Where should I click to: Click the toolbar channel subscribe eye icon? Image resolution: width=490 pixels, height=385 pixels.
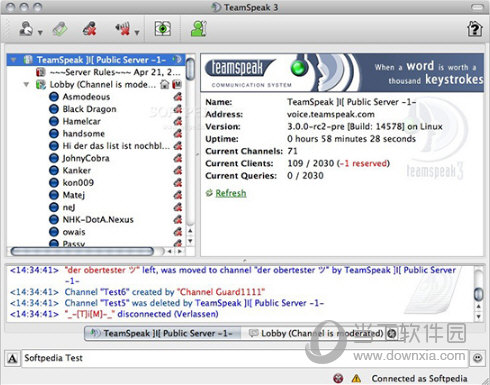tap(163, 29)
